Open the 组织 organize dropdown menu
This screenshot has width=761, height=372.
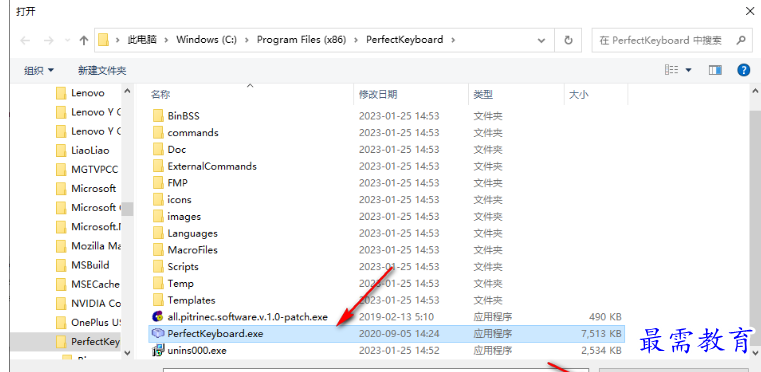[39, 70]
